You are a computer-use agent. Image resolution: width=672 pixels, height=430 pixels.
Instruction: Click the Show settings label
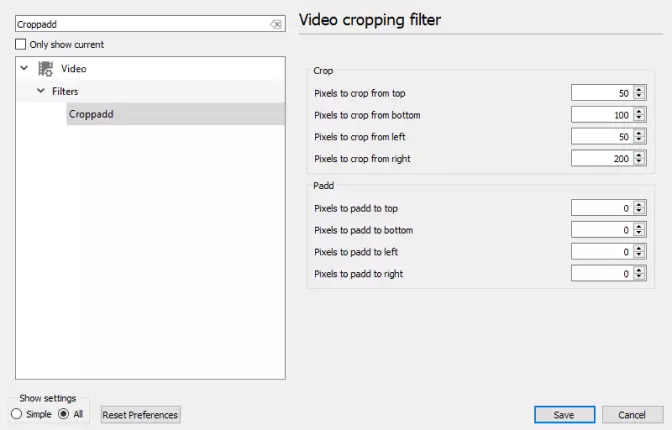[x=48, y=398]
